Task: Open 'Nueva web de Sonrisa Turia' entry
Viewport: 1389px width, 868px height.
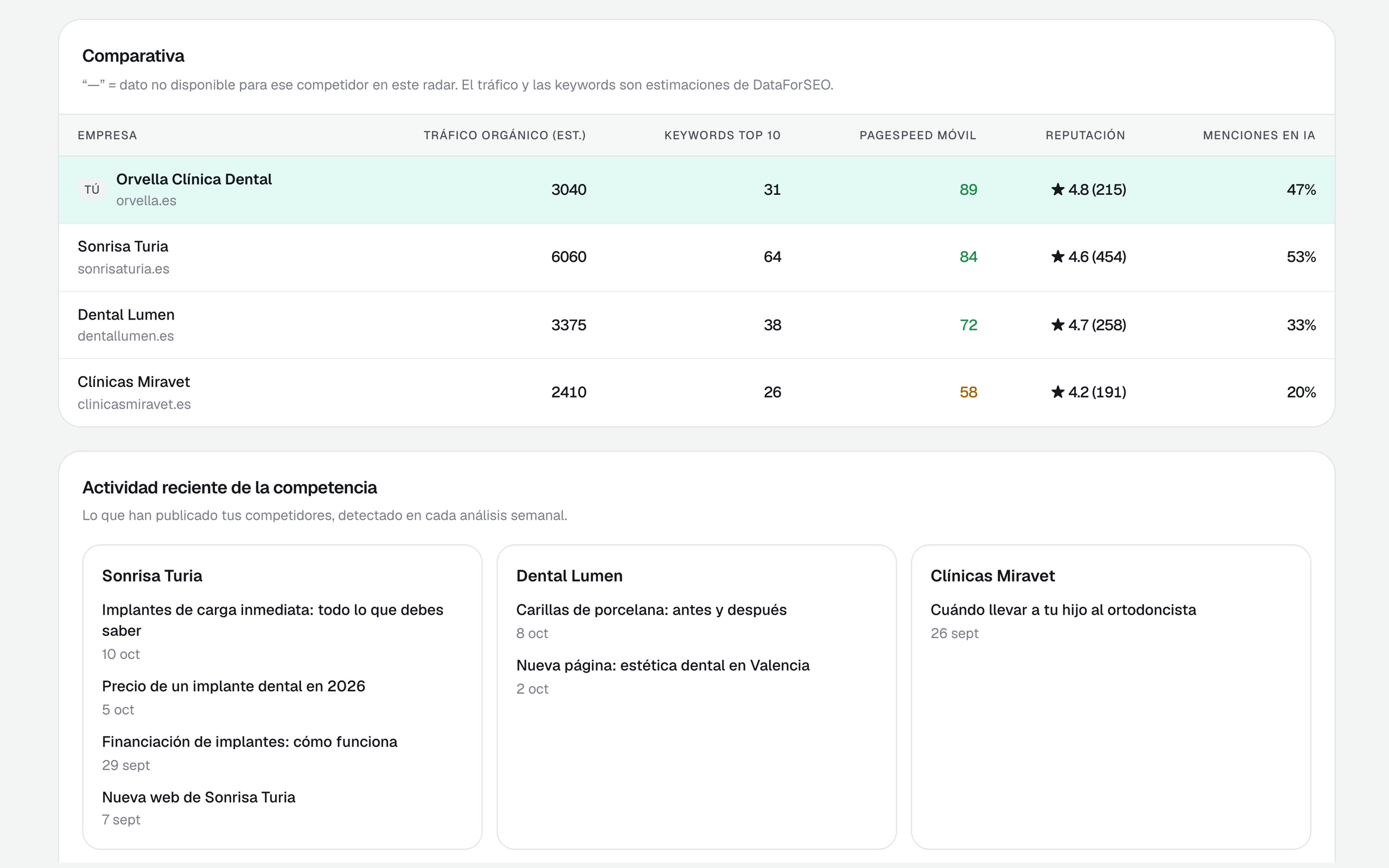Action: pos(199,797)
